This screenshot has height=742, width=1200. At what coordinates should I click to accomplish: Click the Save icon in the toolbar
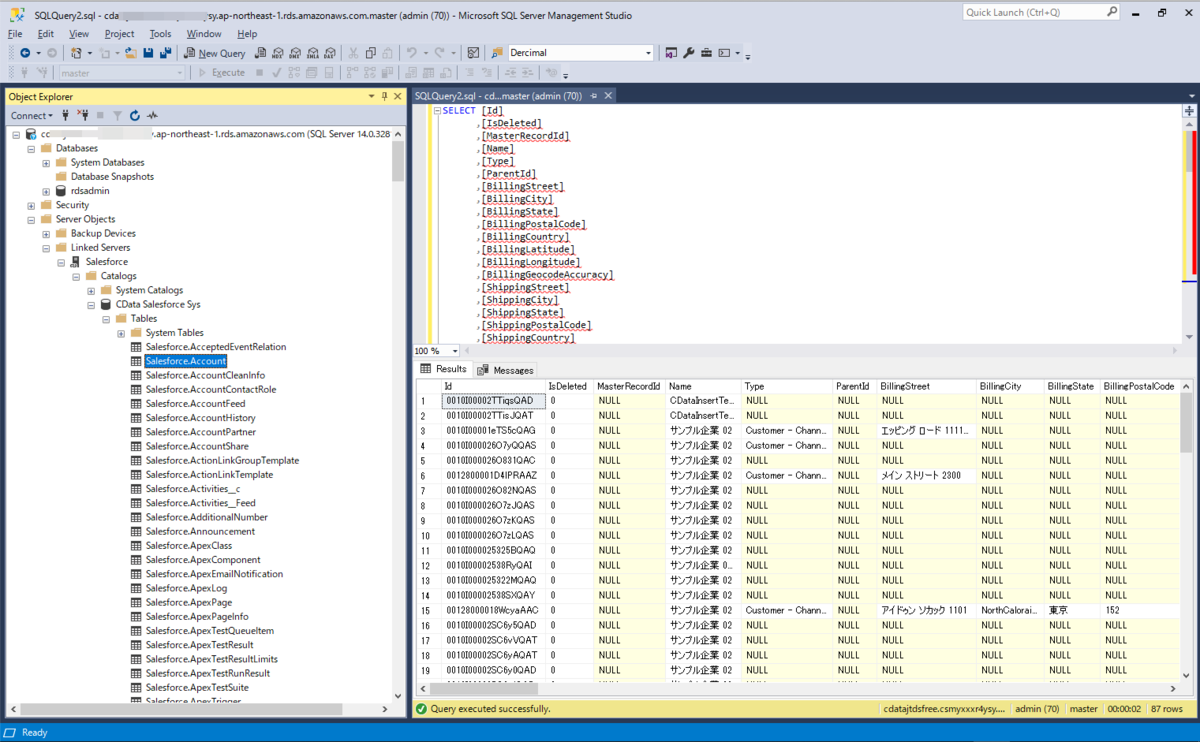[148, 53]
